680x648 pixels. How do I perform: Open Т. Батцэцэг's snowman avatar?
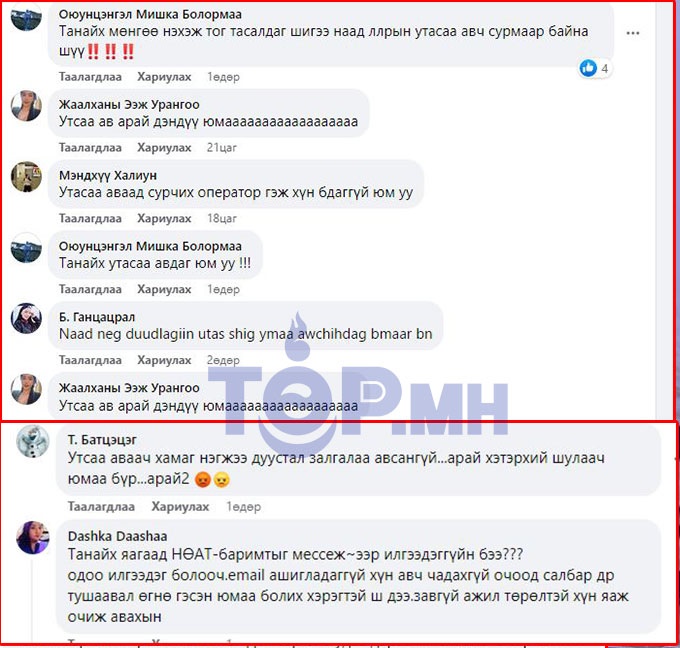tap(33, 441)
